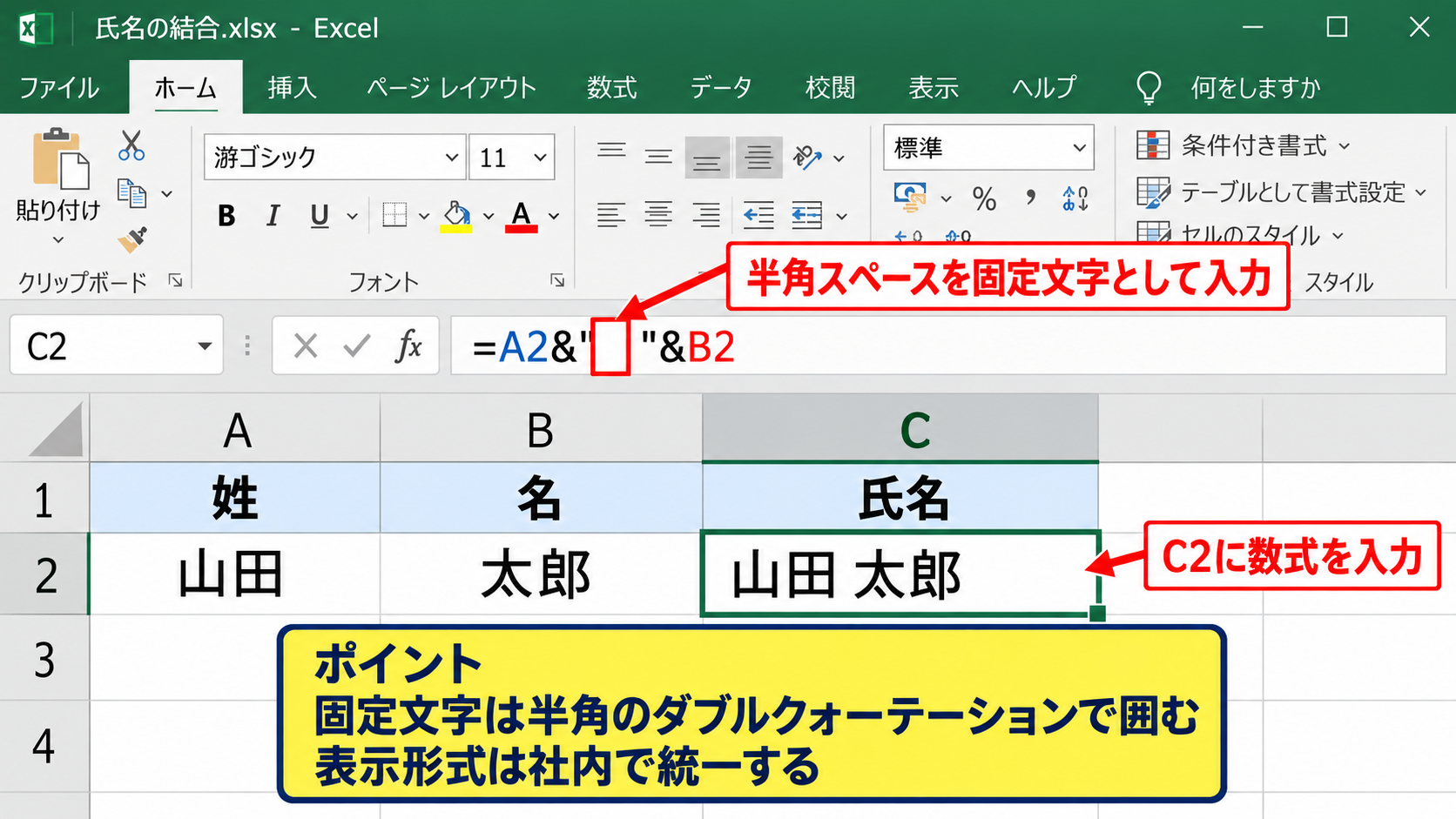Switch to the 数式 tab

point(611,88)
